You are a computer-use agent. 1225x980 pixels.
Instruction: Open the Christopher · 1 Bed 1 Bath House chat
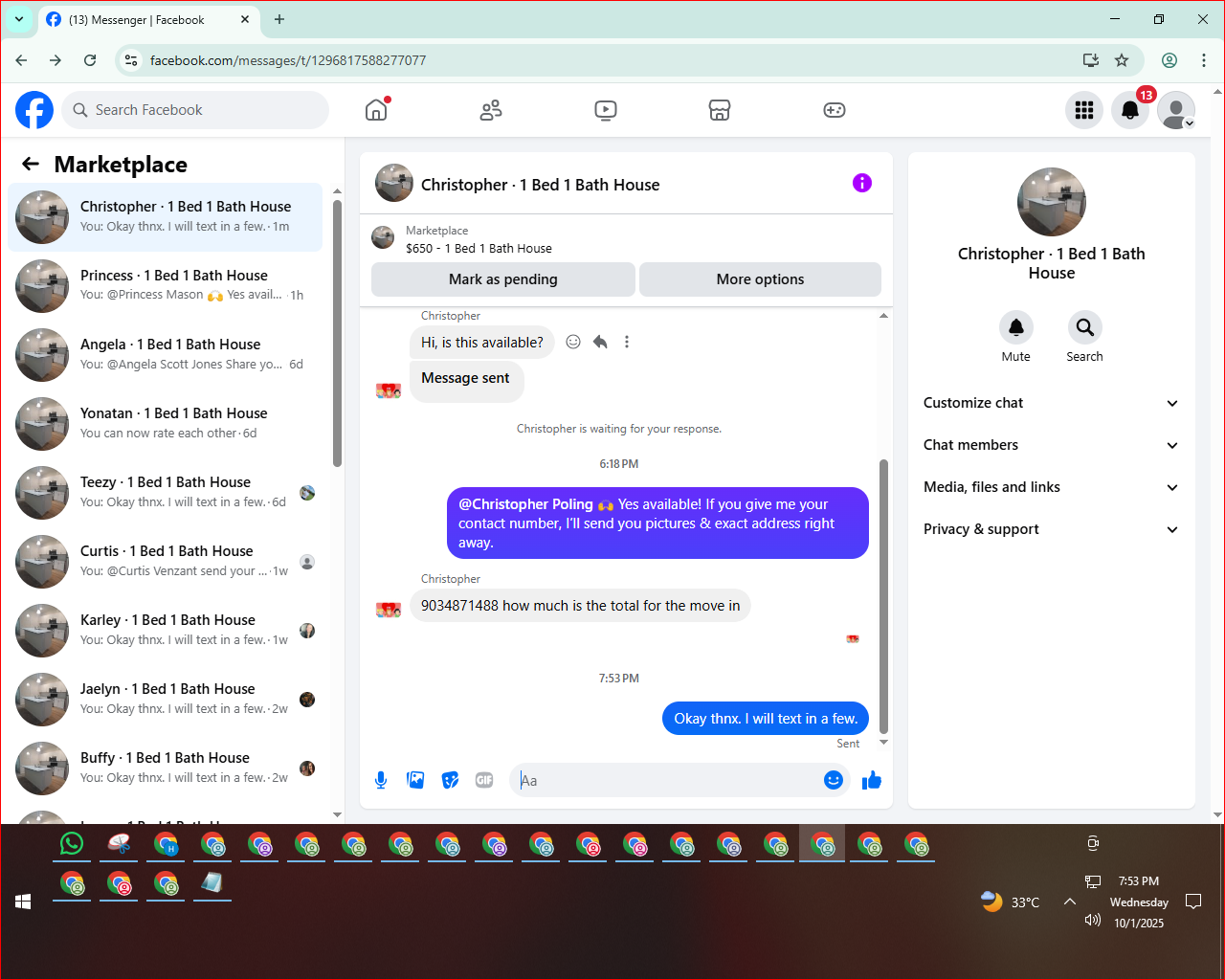point(165,217)
